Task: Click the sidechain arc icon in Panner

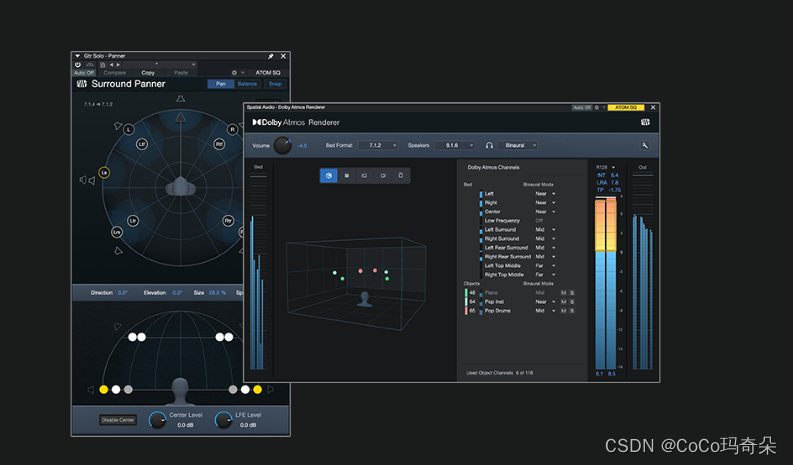Action: [90, 65]
